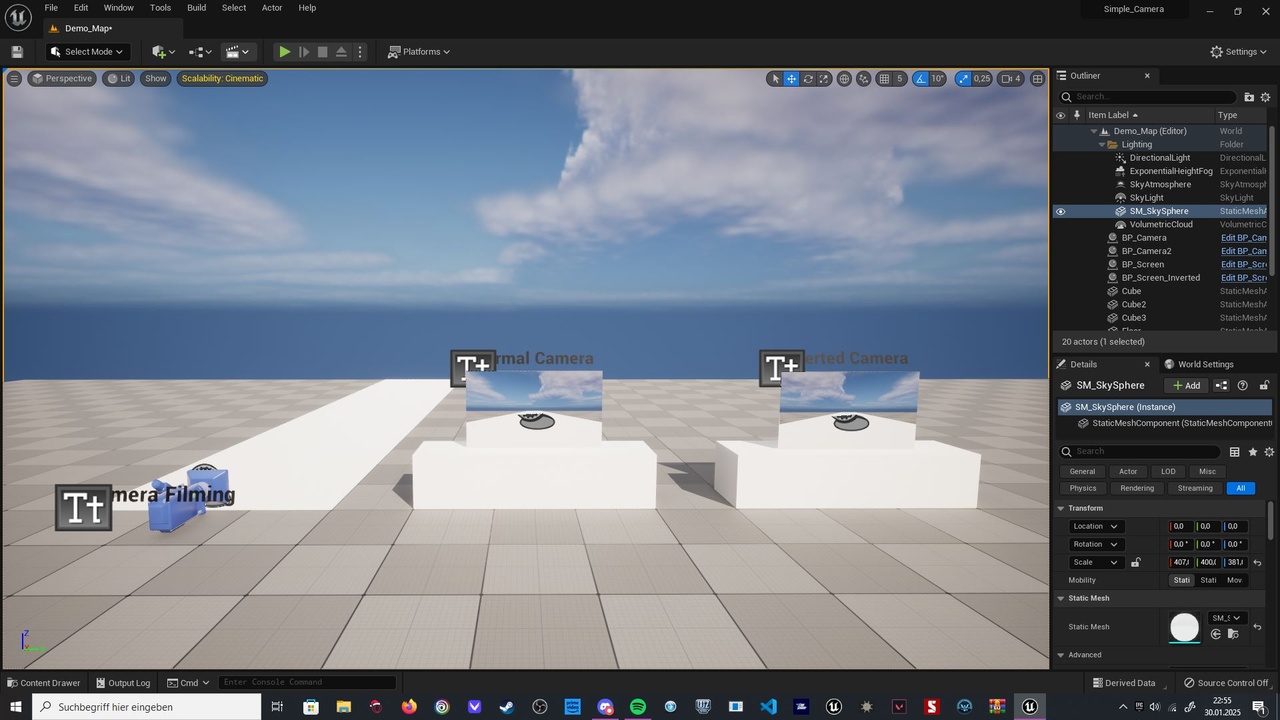Click the help question mark icon in Details
This screenshot has width=1280, height=720.
[x=1243, y=386]
